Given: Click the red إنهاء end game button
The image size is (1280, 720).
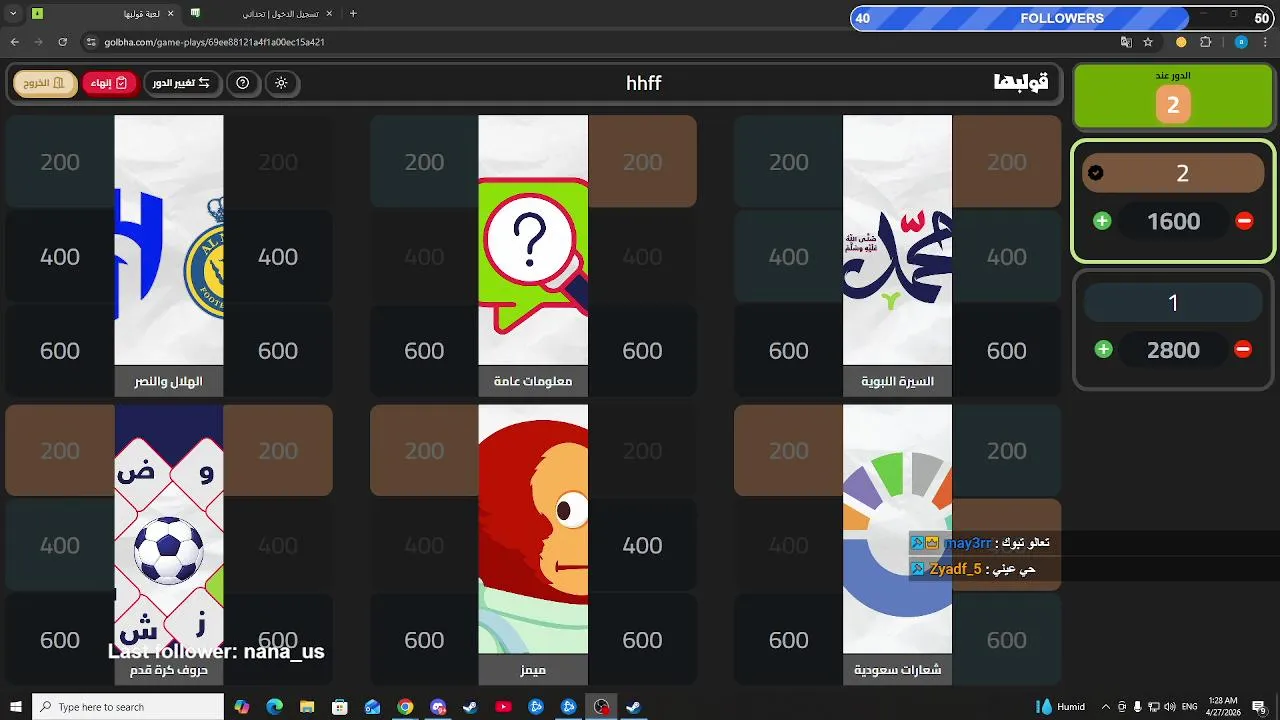Looking at the screenshot, I should (109, 83).
